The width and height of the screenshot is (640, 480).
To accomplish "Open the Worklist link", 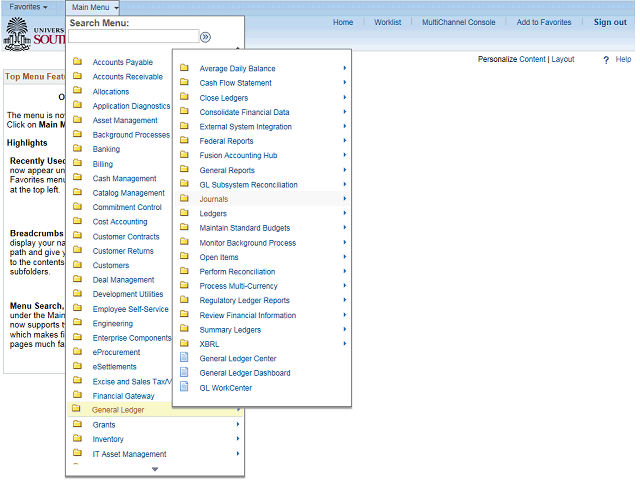I will (x=387, y=22).
